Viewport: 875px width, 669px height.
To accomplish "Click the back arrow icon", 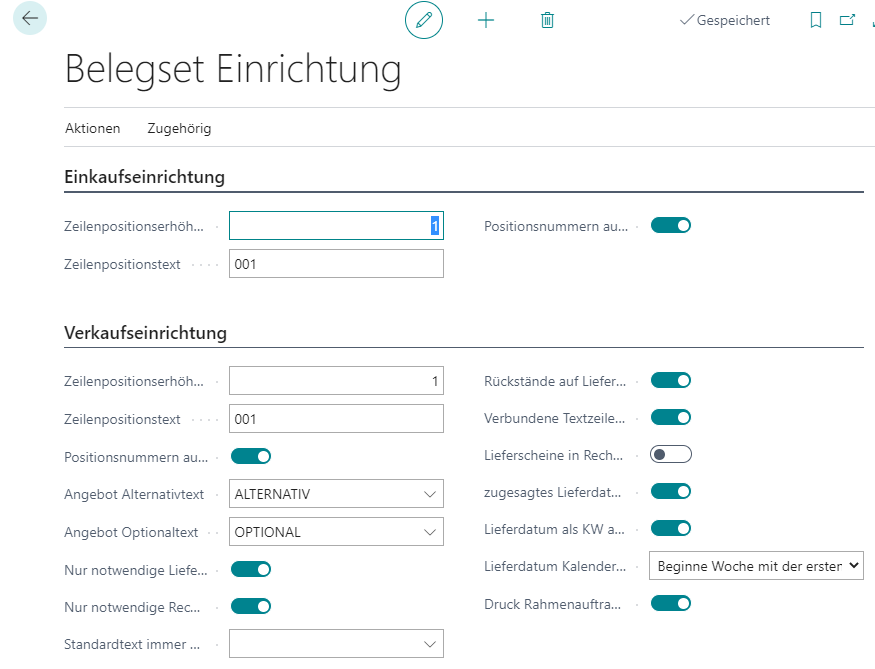I will [x=29, y=19].
